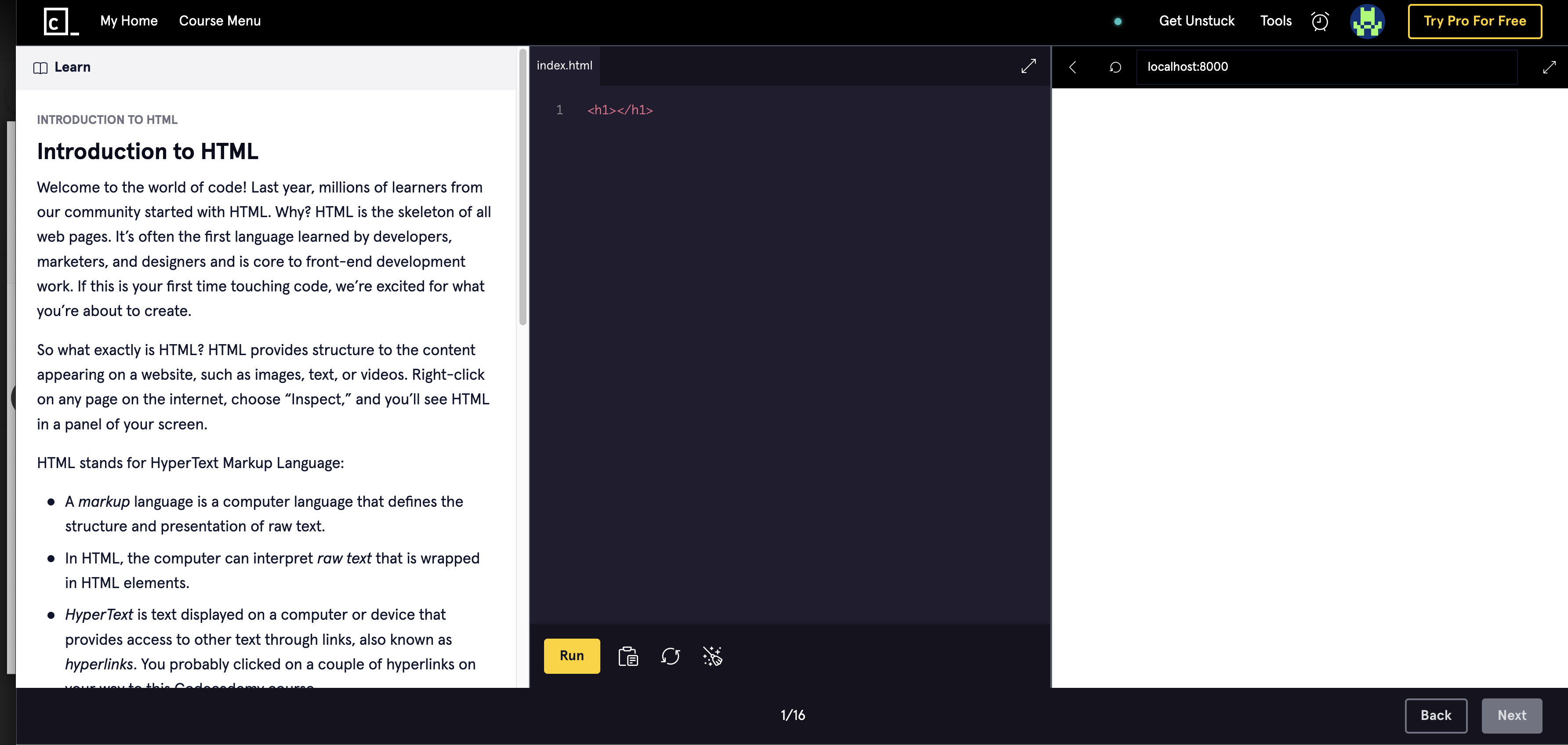Select the index.html tab
This screenshot has width=1568, height=745.
[564, 66]
